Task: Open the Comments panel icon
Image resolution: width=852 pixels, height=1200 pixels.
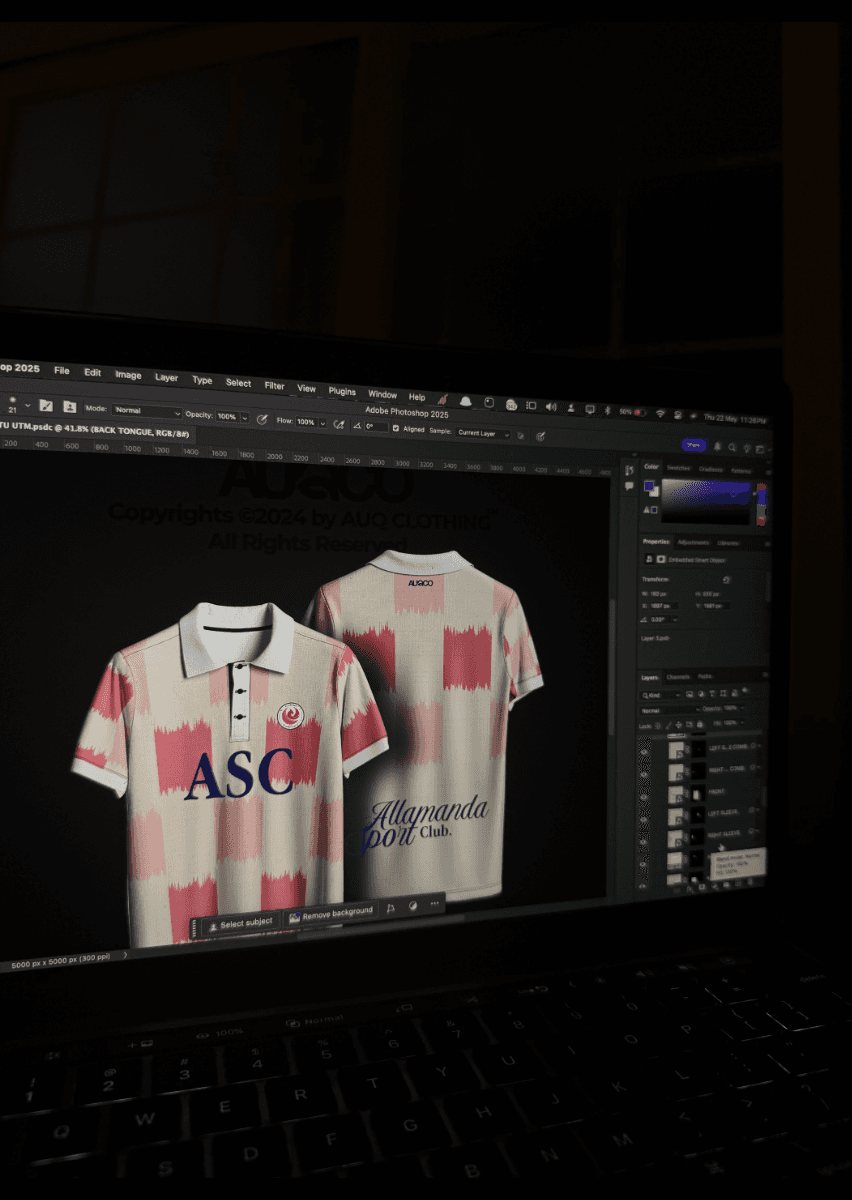Action: (629, 486)
